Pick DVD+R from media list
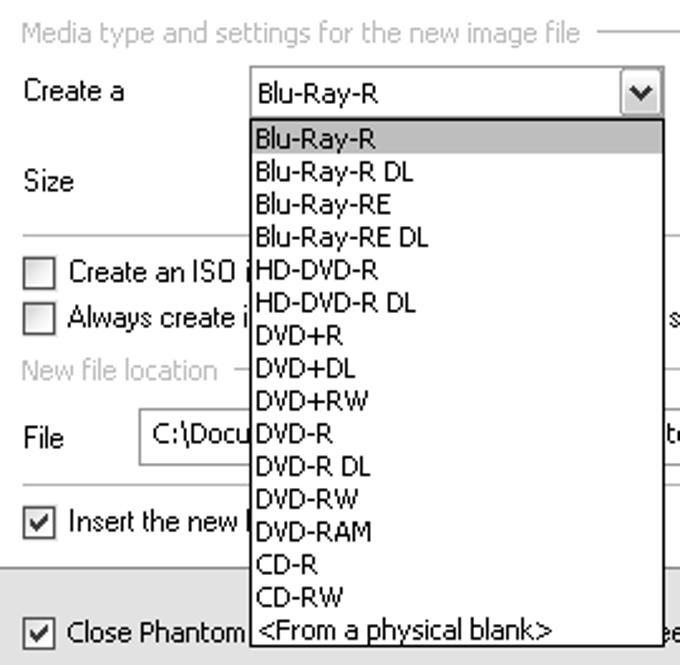Screen dimensions: 680x665 [457, 336]
